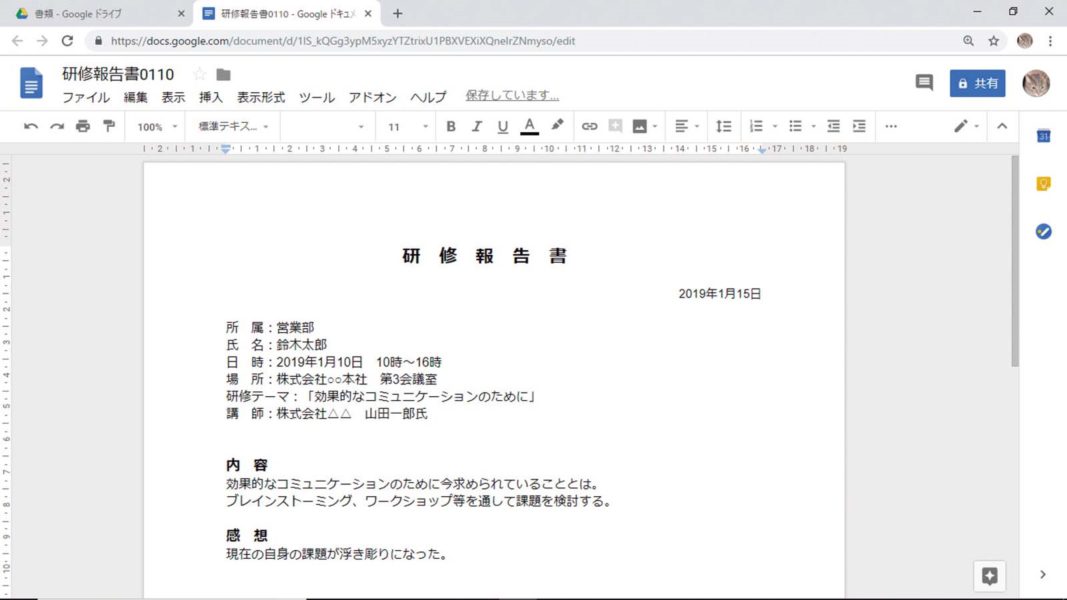Click the Explore button at bottom right
This screenshot has height=600, width=1067.
(989, 576)
